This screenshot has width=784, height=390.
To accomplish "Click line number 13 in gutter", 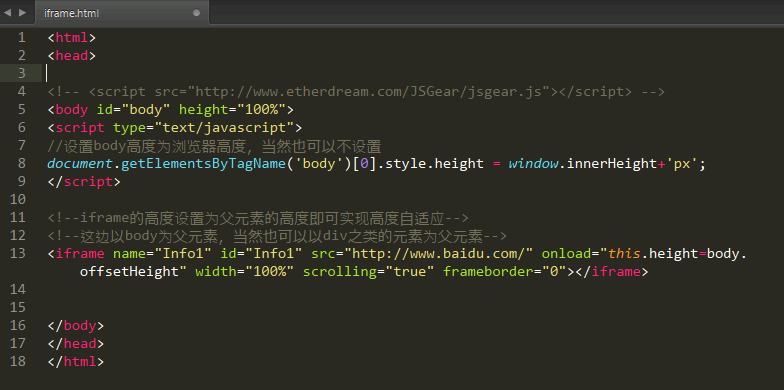I will pyautogui.click(x=18, y=254).
